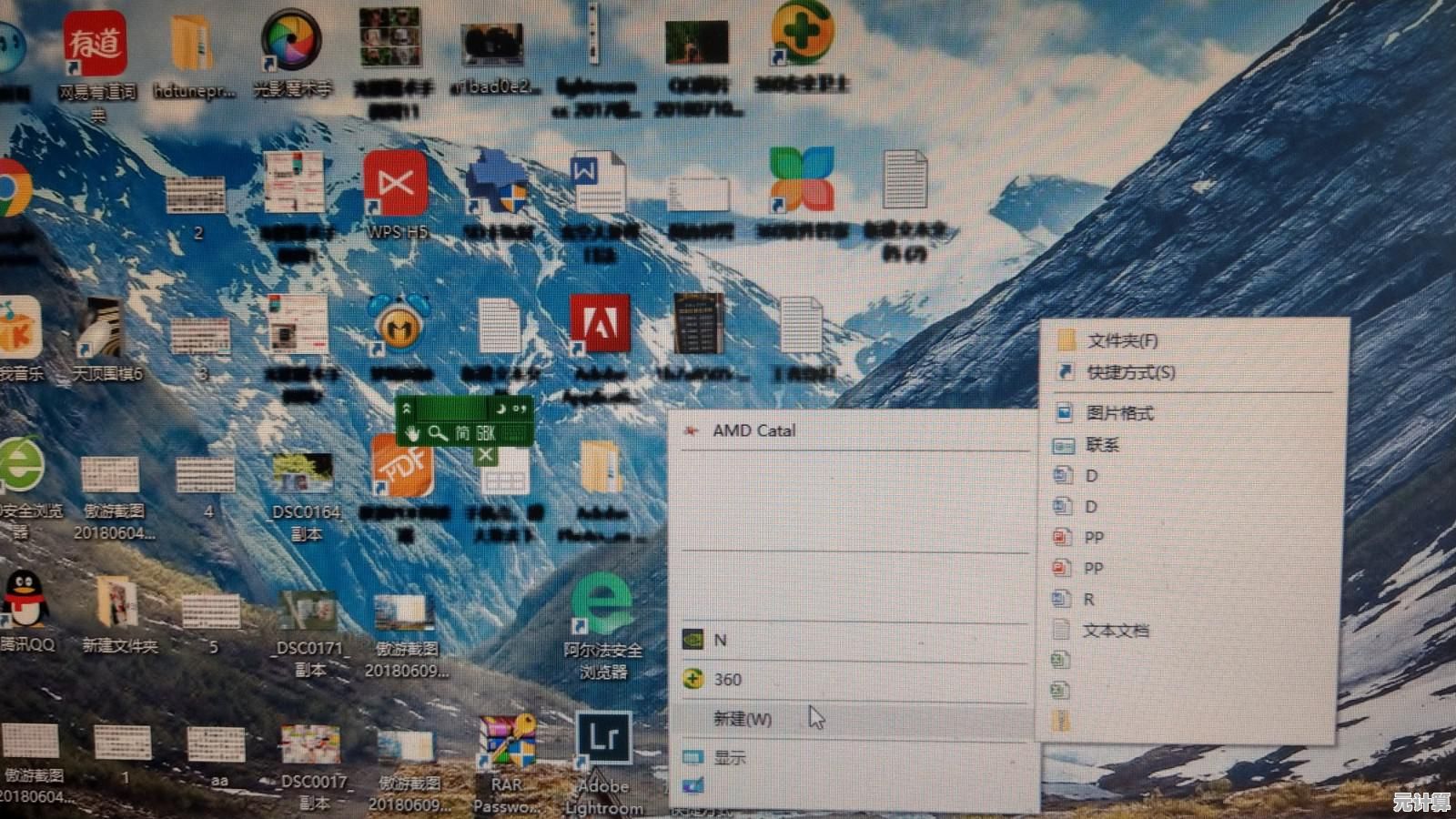This screenshot has height=819, width=1456.
Task: Expand the 新建(W) submenu in context menu
Action: click(x=743, y=719)
